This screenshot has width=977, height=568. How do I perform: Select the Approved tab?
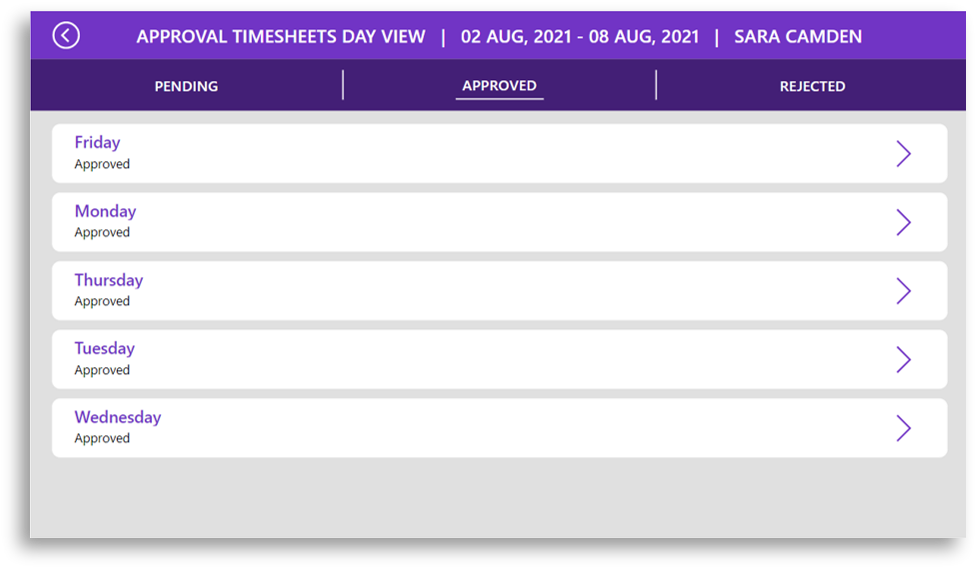click(x=499, y=86)
